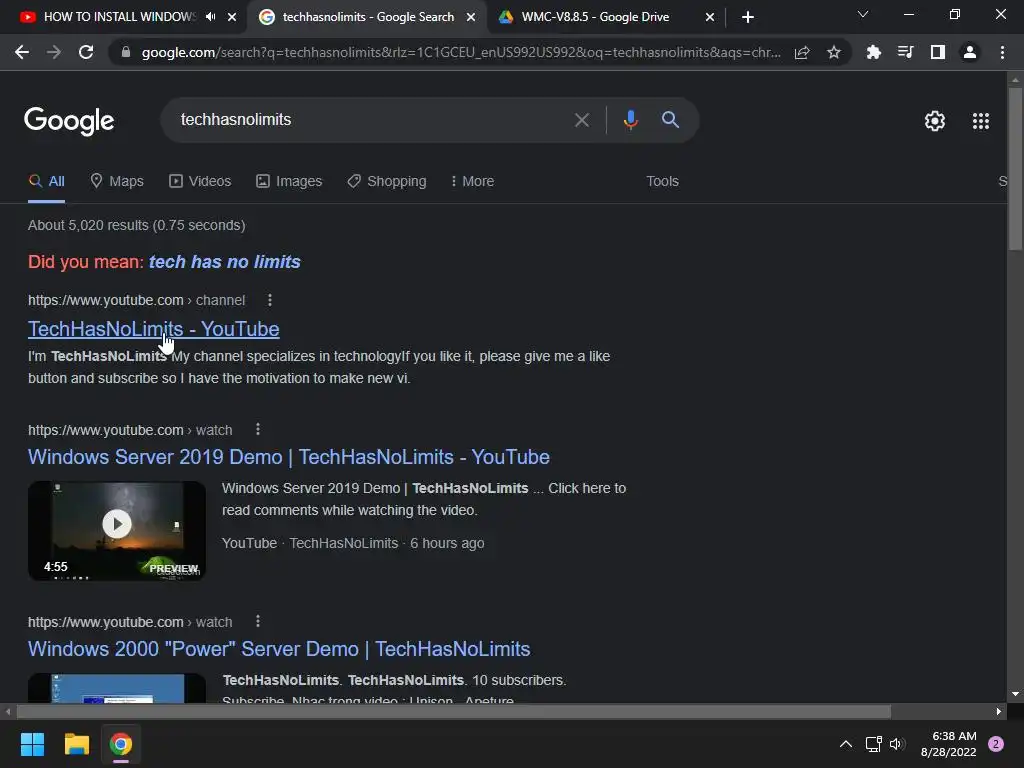
Task: Open the media control icon in toolbar
Action: (905, 52)
